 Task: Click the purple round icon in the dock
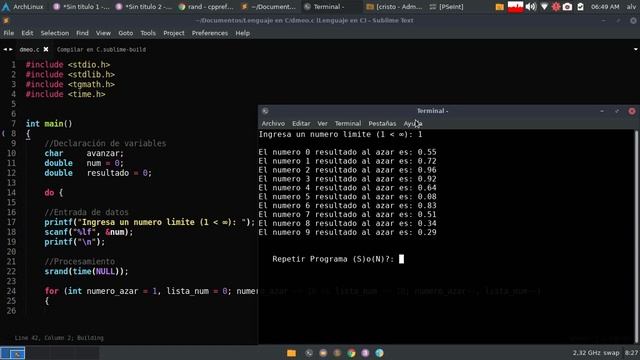pyautogui.click(x=365, y=353)
